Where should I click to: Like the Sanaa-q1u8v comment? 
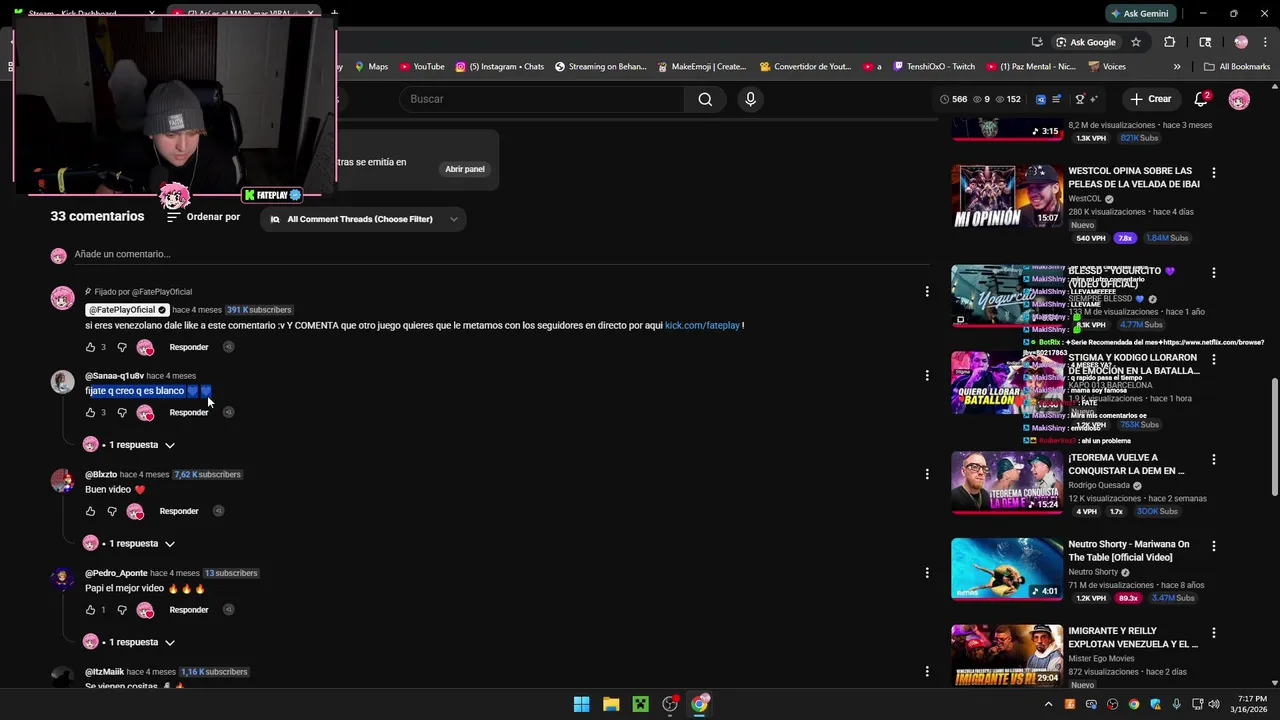(x=90, y=412)
